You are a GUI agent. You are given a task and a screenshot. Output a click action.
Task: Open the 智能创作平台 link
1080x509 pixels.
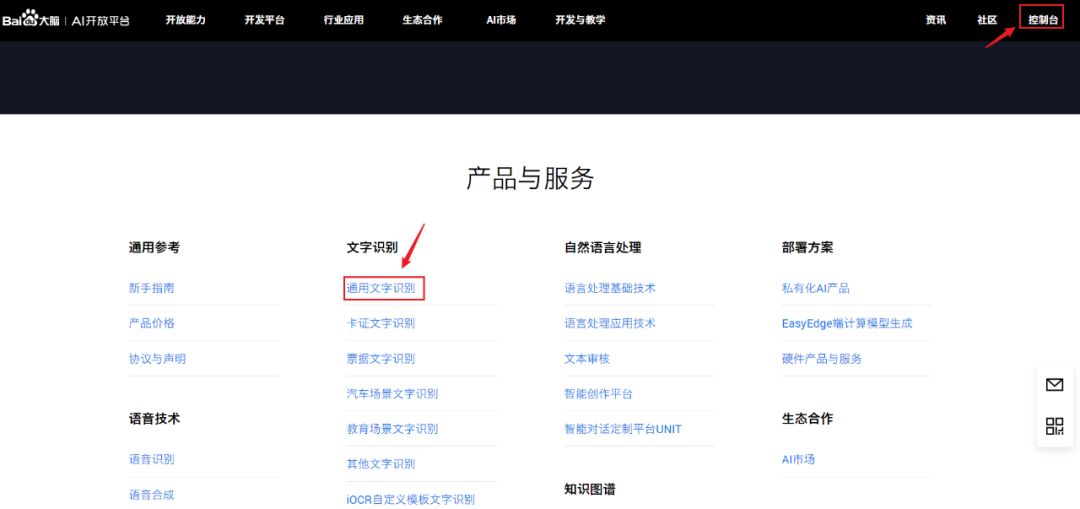(x=599, y=394)
